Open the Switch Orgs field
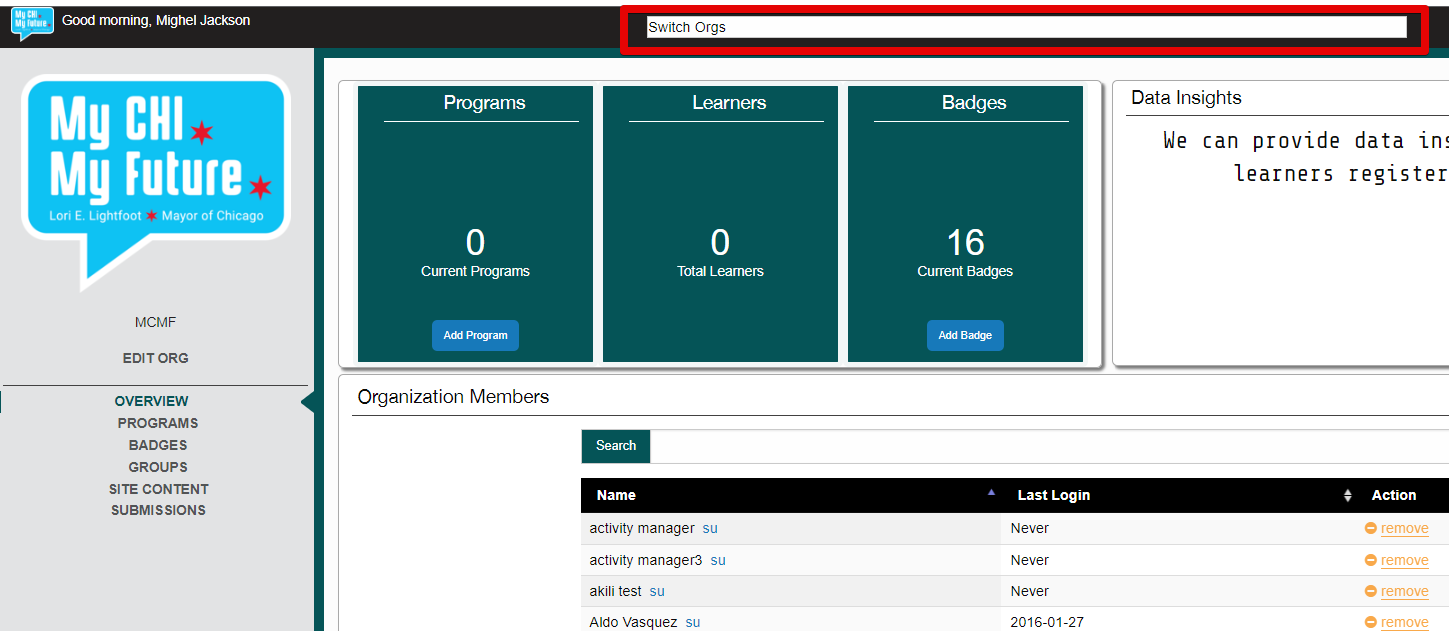This screenshot has height=631, width=1449. coord(1025,28)
